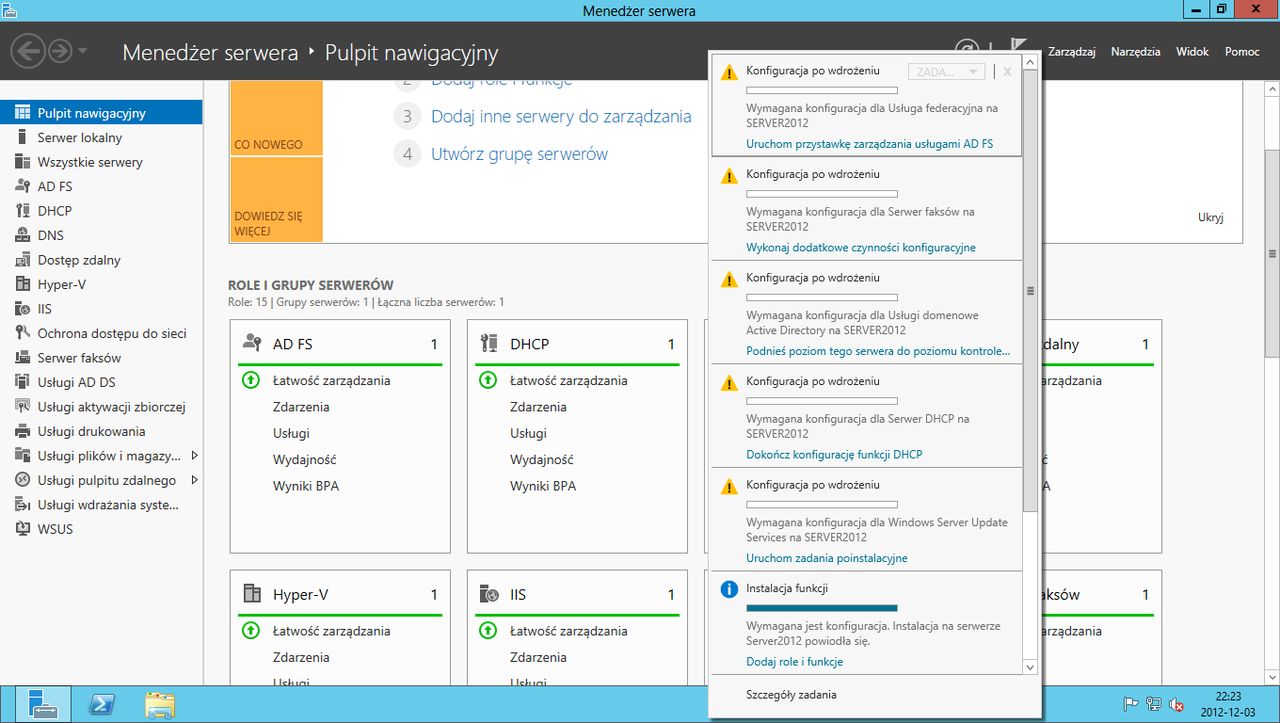Go back with the navigation back arrow
This screenshot has width=1280, height=723.
click(x=29, y=51)
